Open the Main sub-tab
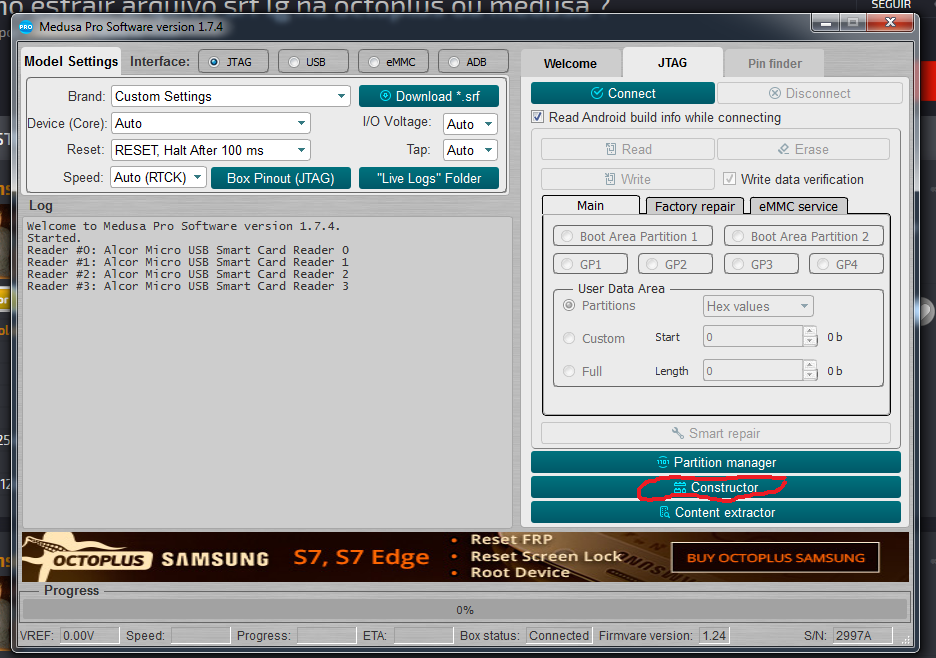This screenshot has width=936, height=658. coord(590,205)
